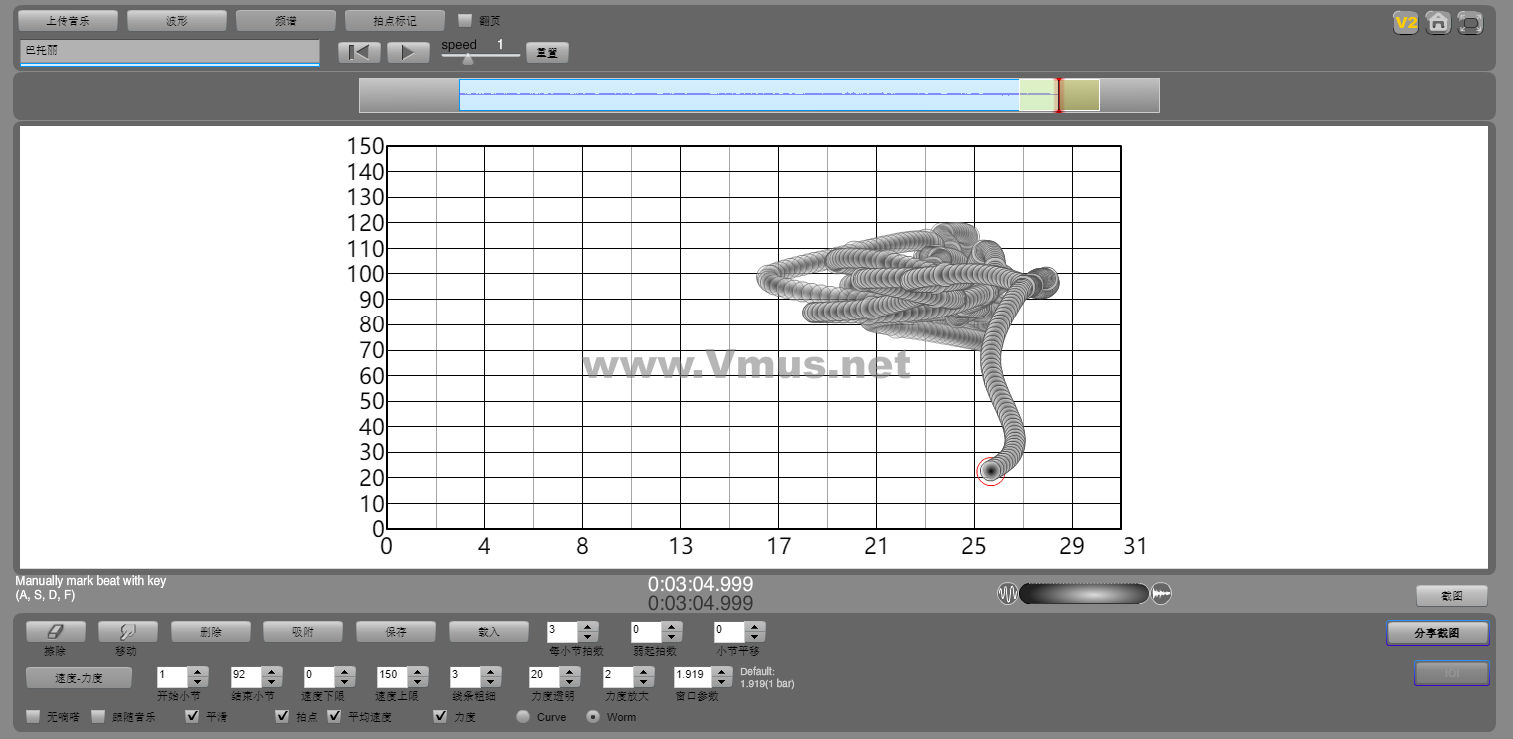Click the V2 version icon

coord(1406,23)
